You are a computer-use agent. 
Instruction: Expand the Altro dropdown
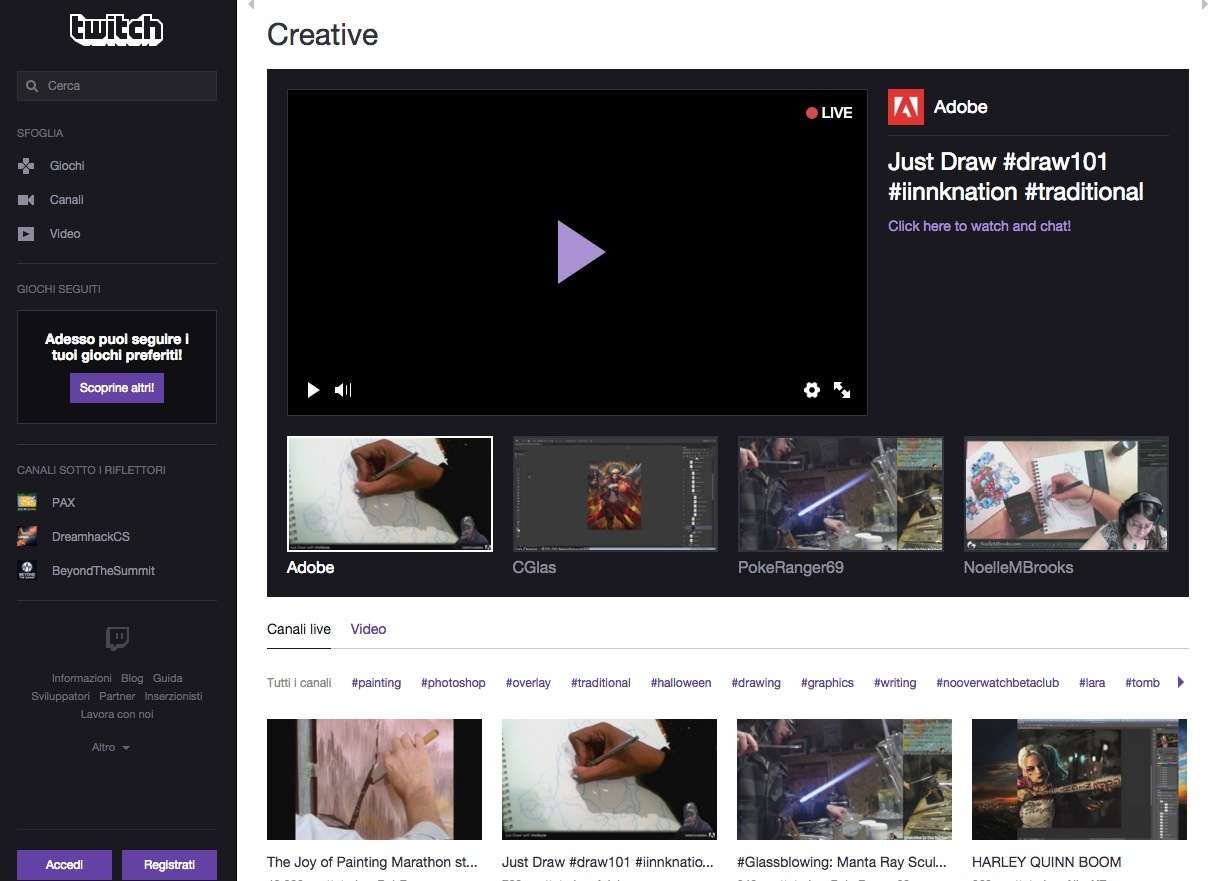pyautogui.click(x=111, y=747)
